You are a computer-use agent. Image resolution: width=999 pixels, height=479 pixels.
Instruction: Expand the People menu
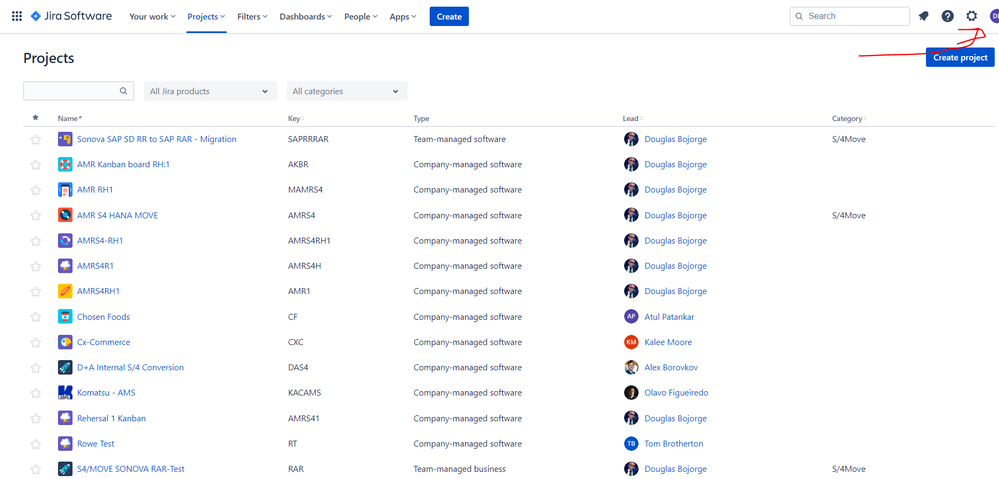tap(361, 17)
